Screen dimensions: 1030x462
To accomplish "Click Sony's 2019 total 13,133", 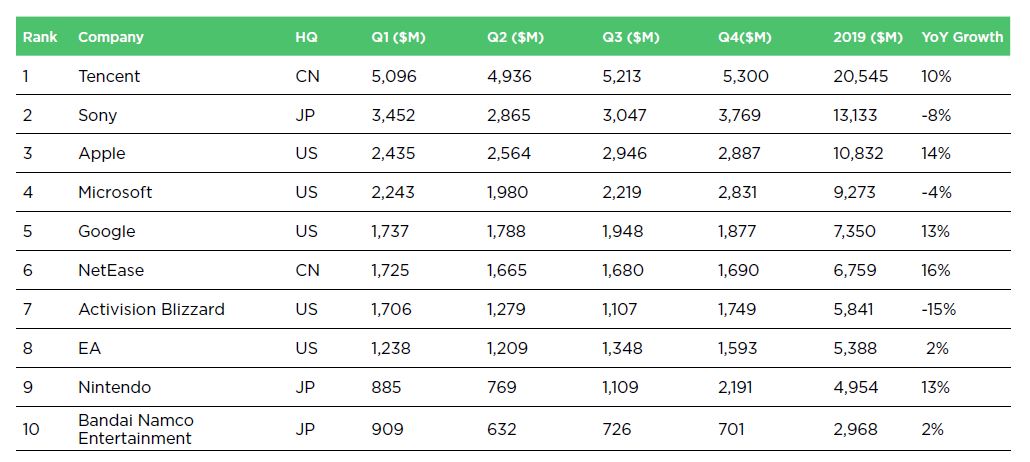I will (x=854, y=116).
